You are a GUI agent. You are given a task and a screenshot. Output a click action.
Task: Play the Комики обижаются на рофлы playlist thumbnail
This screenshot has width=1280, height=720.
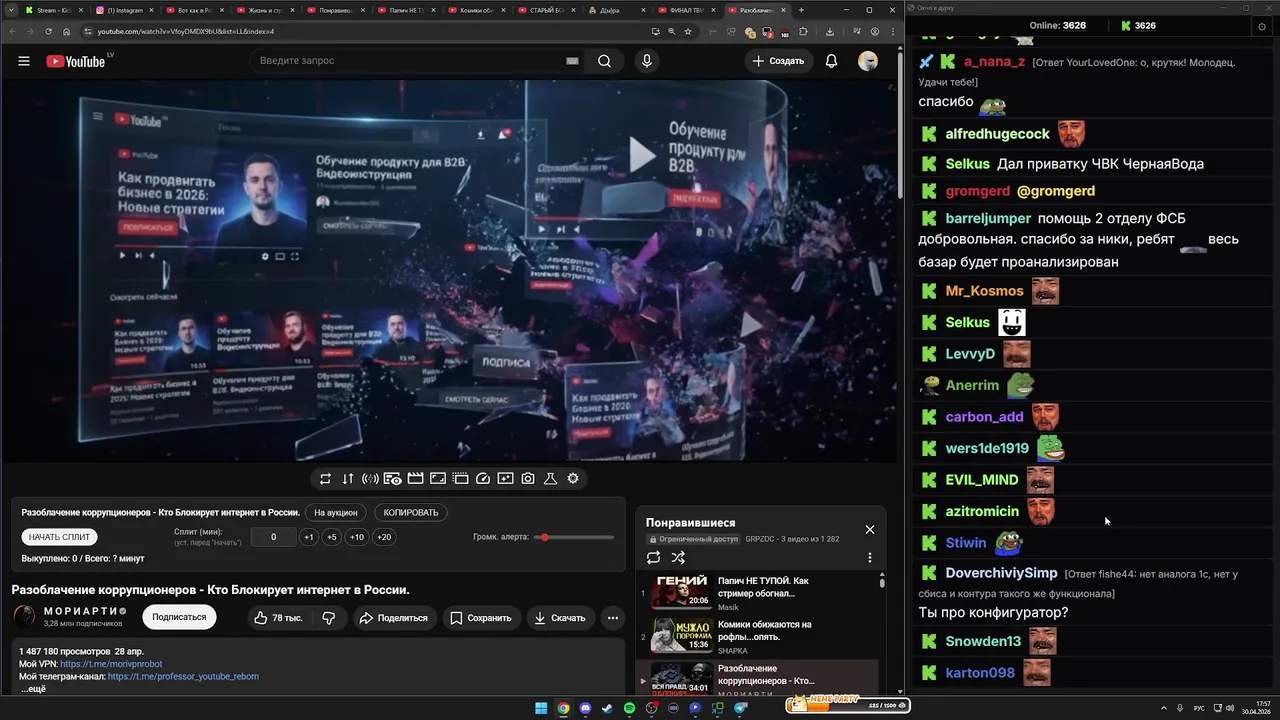click(x=682, y=635)
